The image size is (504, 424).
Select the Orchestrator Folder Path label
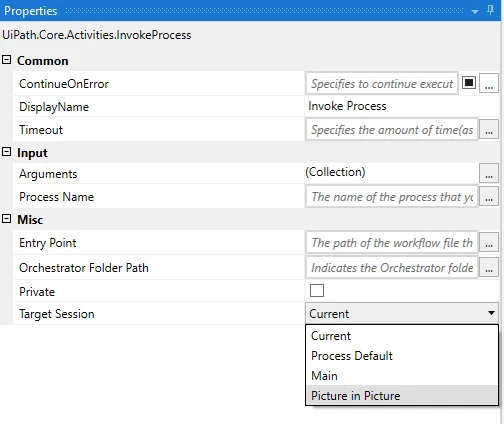click(84, 268)
